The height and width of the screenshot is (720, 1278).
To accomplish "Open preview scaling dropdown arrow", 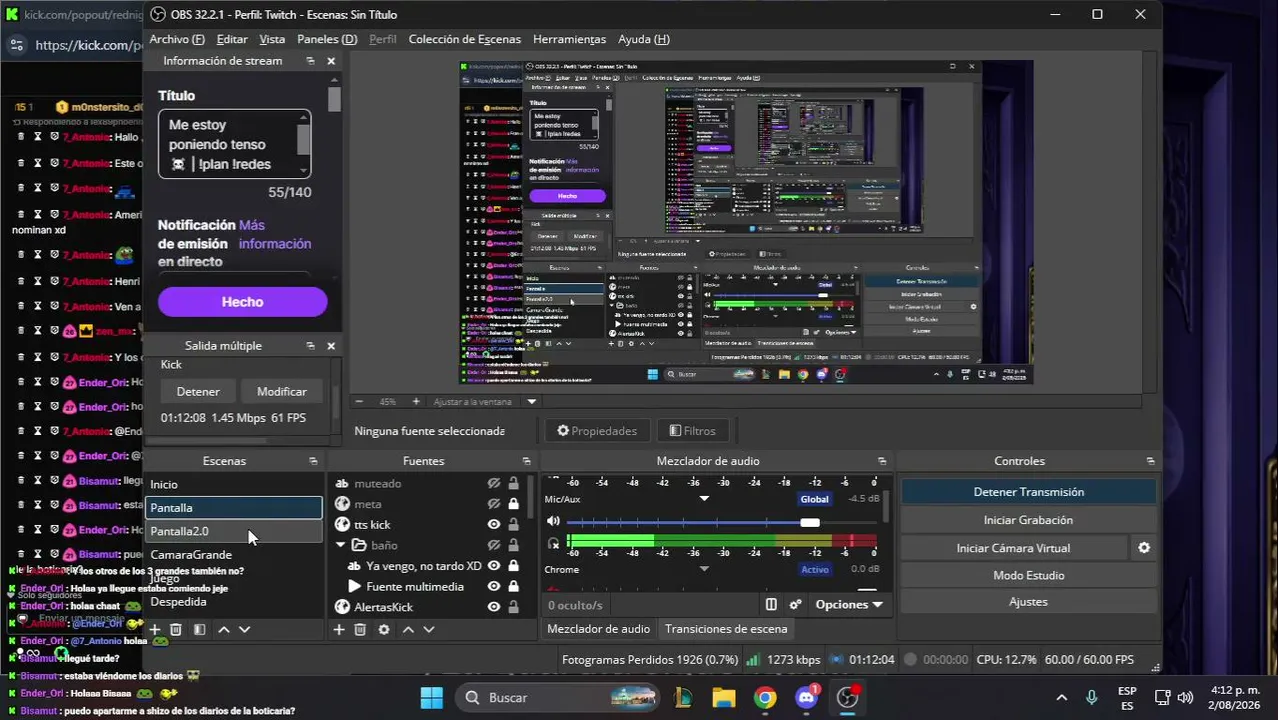I will [532, 401].
